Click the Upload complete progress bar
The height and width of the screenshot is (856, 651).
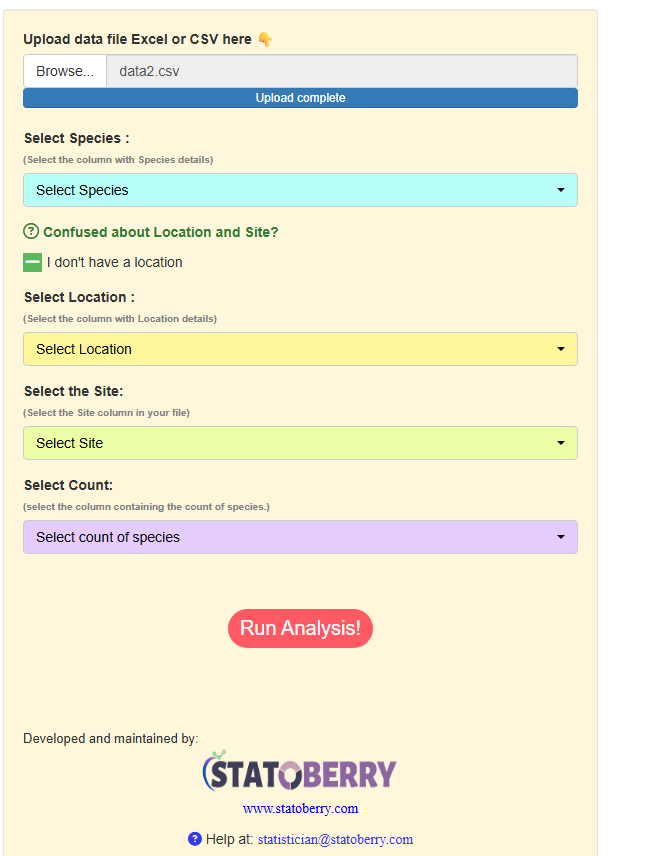300,98
